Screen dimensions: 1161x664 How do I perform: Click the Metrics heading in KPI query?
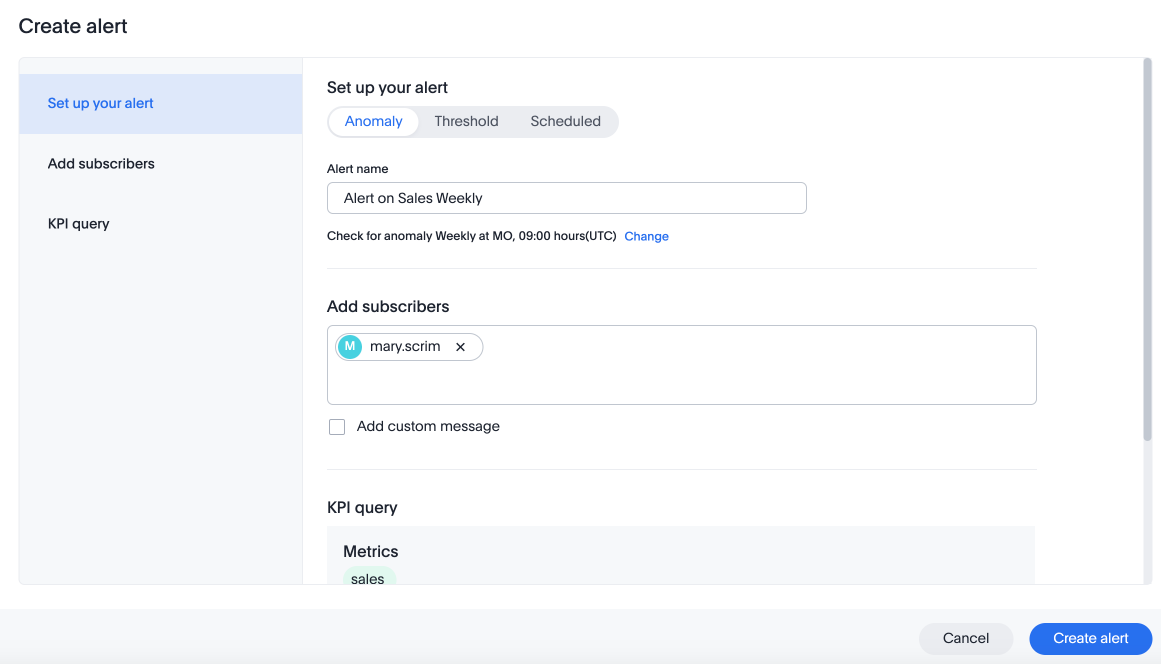[371, 552]
